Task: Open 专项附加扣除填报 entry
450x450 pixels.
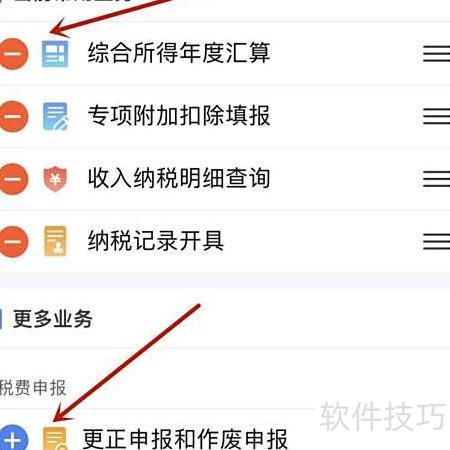Action: click(179, 116)
